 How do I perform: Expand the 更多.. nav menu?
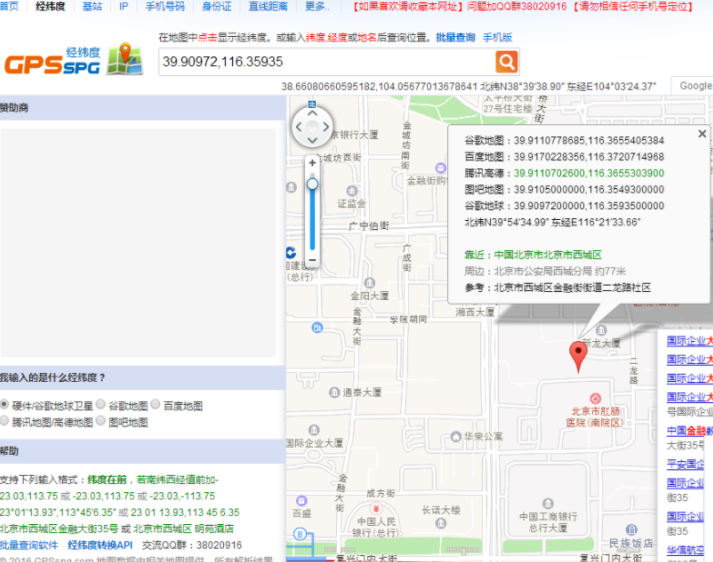click(317, 6)
